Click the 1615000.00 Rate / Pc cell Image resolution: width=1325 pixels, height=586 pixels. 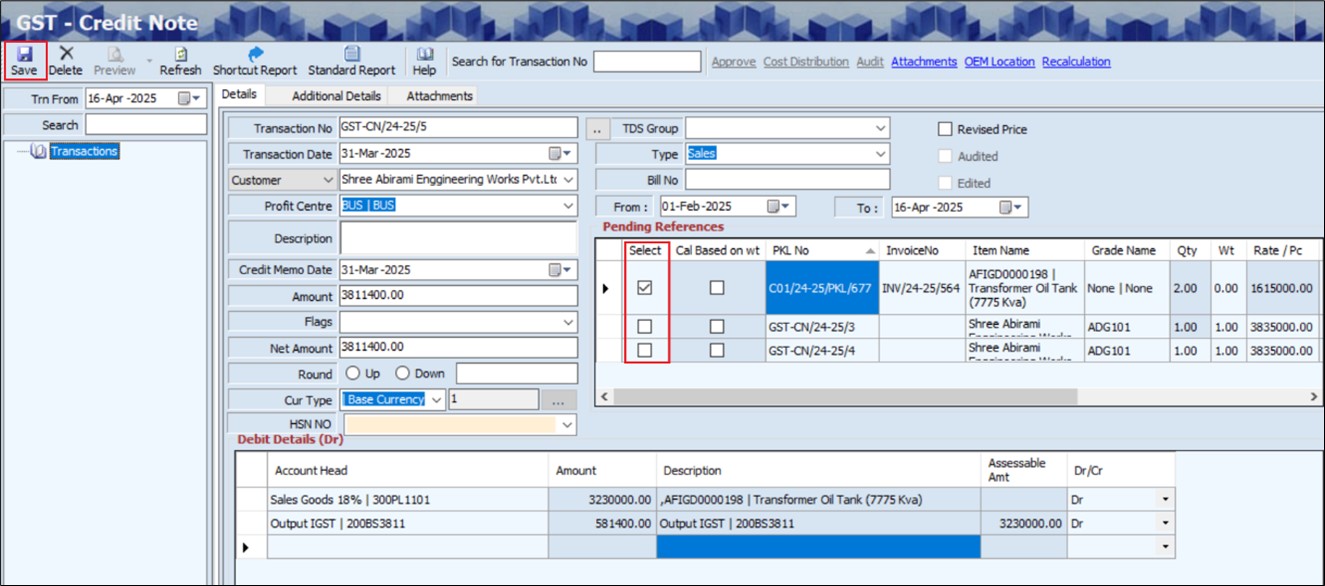pyautogui.click(x=1283, y=288)
